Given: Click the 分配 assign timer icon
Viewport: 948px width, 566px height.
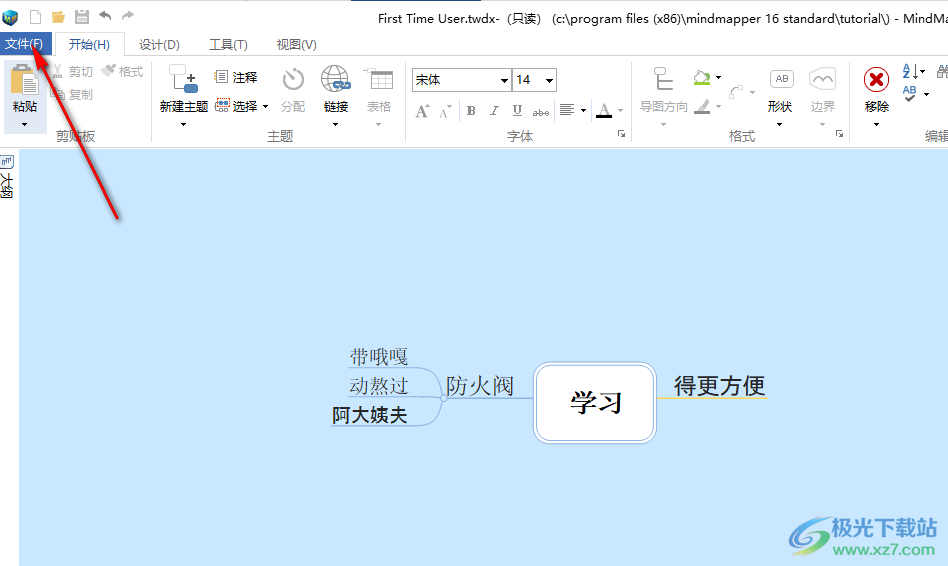Looking at the screenshot, I should pyautogui.click(x=293, y=79).
